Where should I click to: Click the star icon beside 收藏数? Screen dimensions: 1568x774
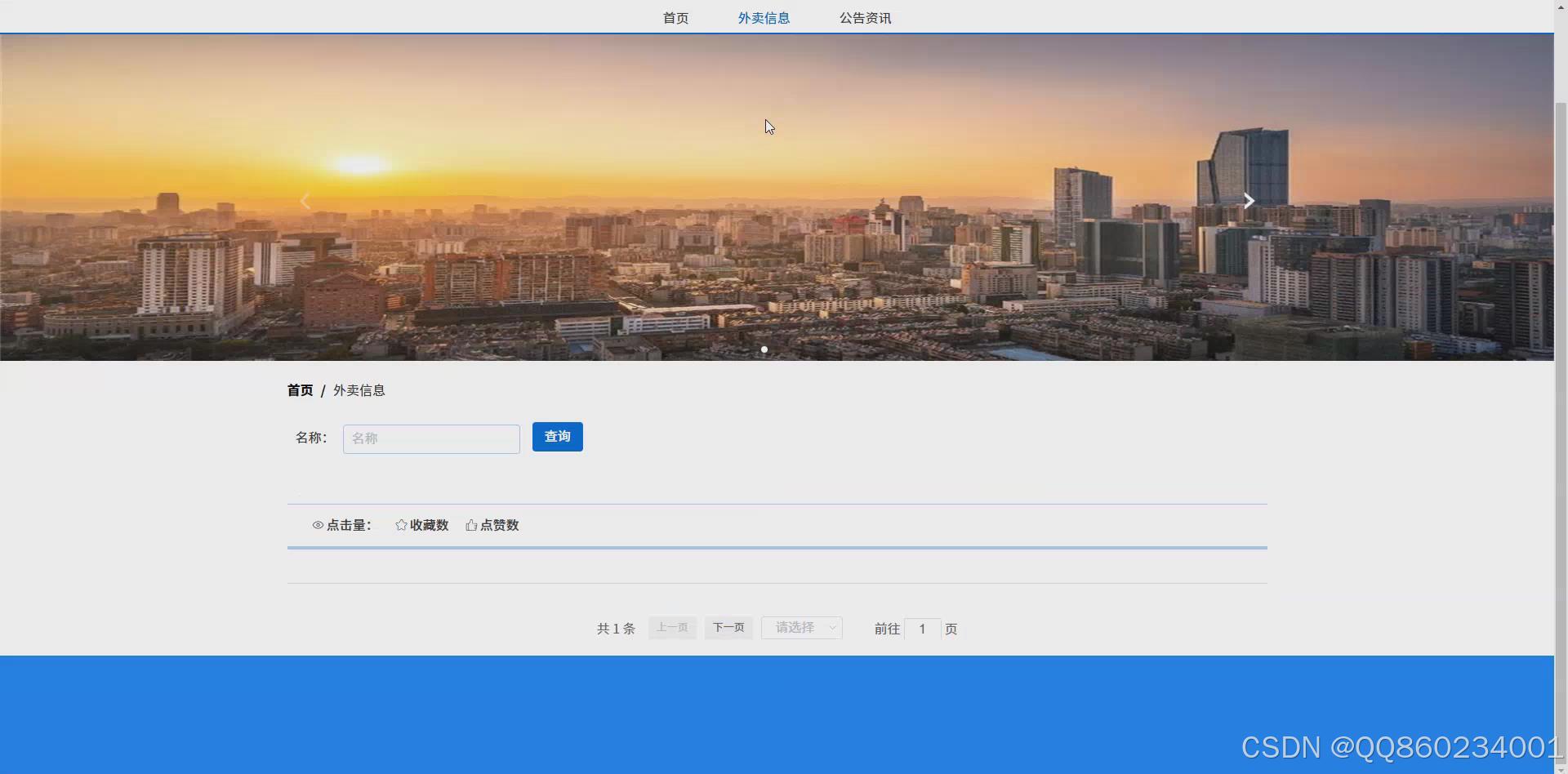pyautogui.click(x=401, y=525)
